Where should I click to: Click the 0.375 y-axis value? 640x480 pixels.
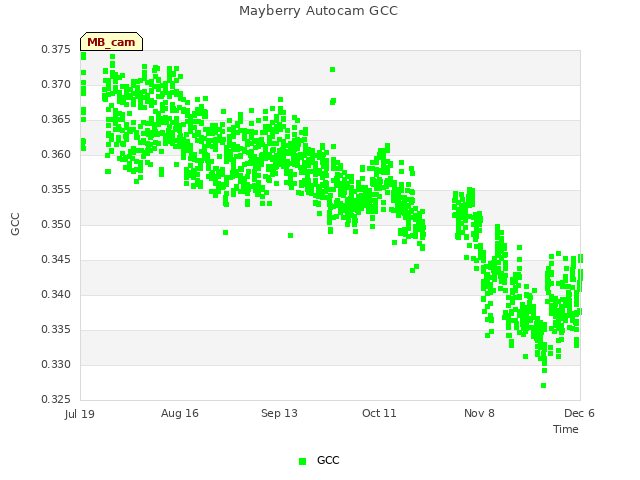click(56, 50)
